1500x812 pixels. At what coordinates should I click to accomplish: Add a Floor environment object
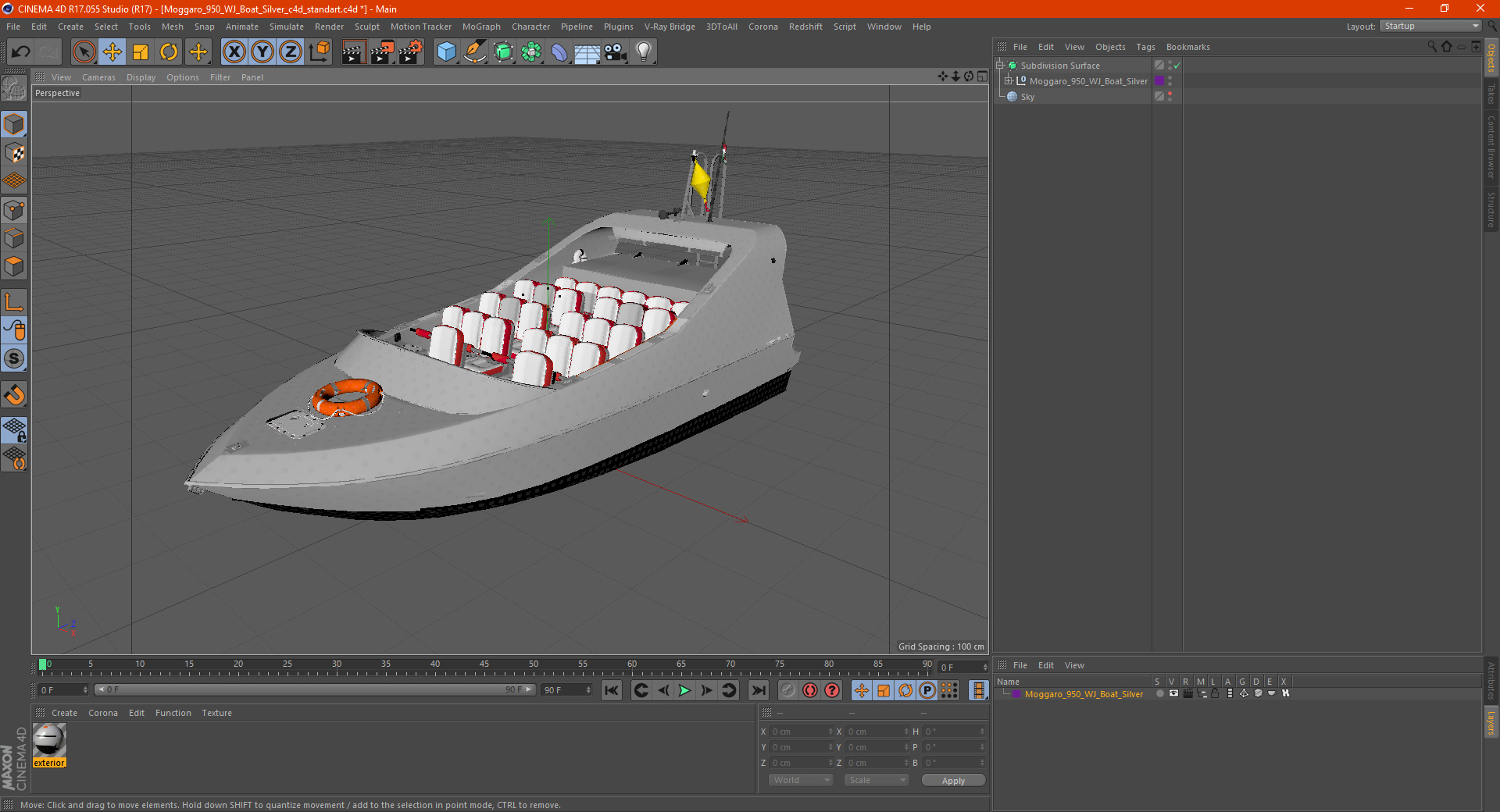click(x=587, y=52)
